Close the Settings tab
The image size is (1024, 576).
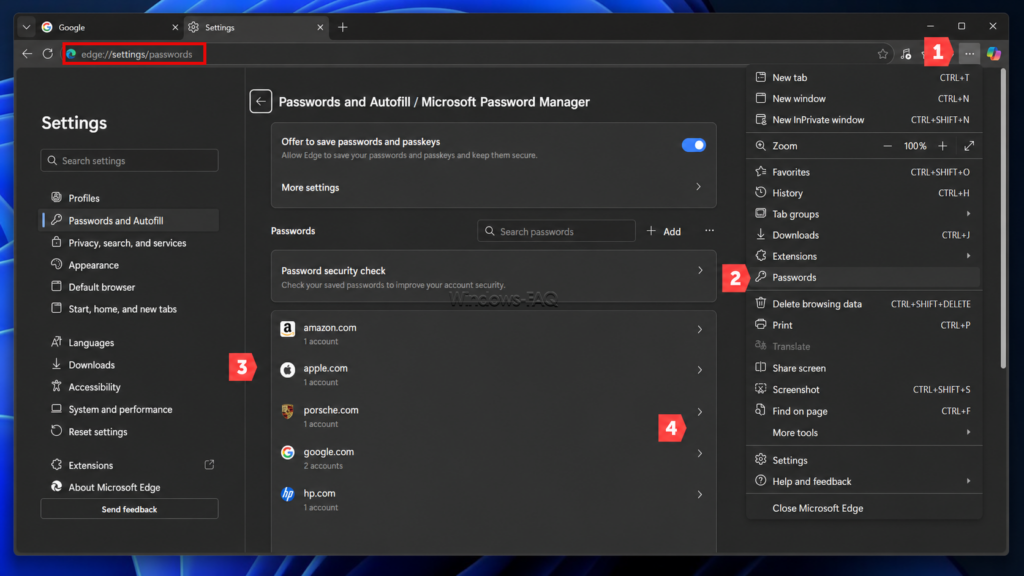click(320, 27)
